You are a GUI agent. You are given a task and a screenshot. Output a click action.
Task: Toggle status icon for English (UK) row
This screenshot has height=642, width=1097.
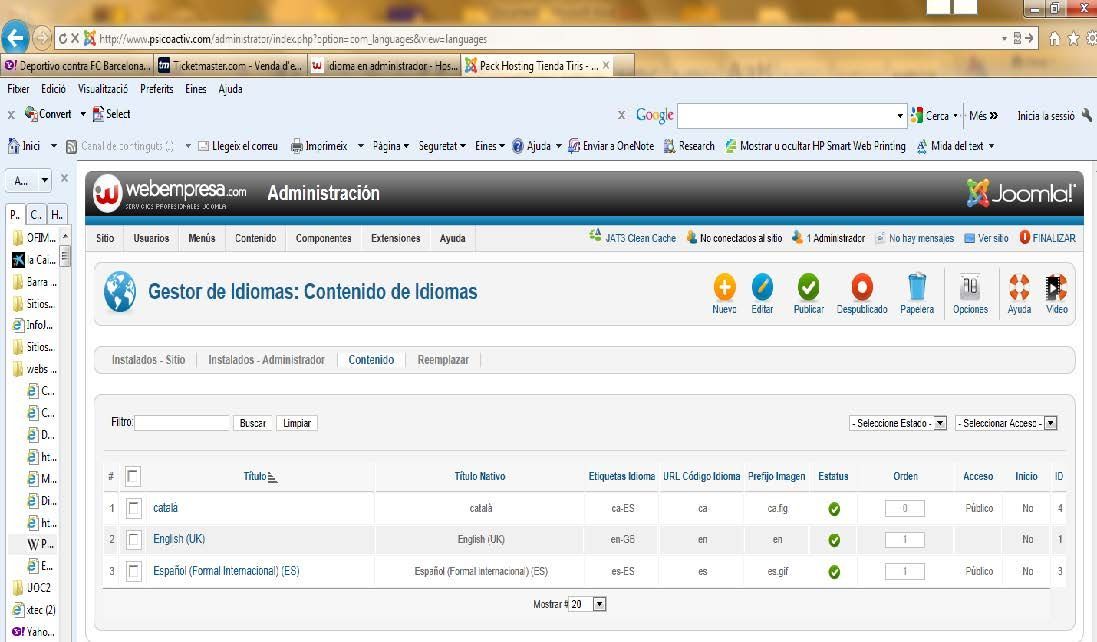[x=834, y=540]
